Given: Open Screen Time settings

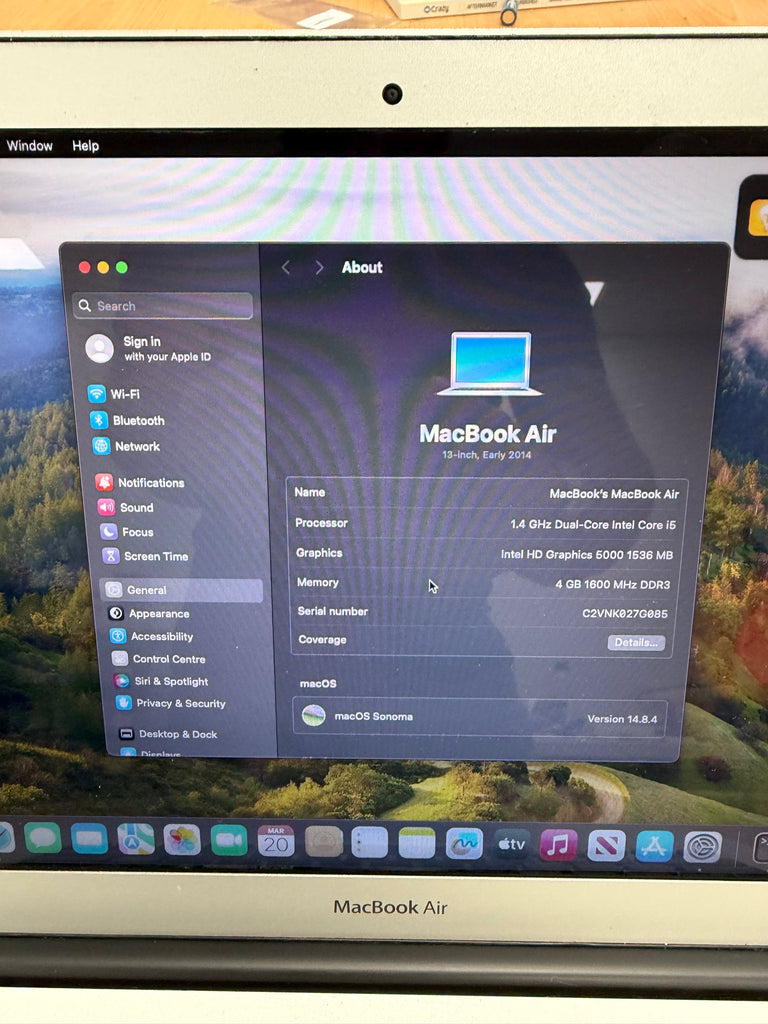Looking at the screenshot, I should tap(155, 557).
